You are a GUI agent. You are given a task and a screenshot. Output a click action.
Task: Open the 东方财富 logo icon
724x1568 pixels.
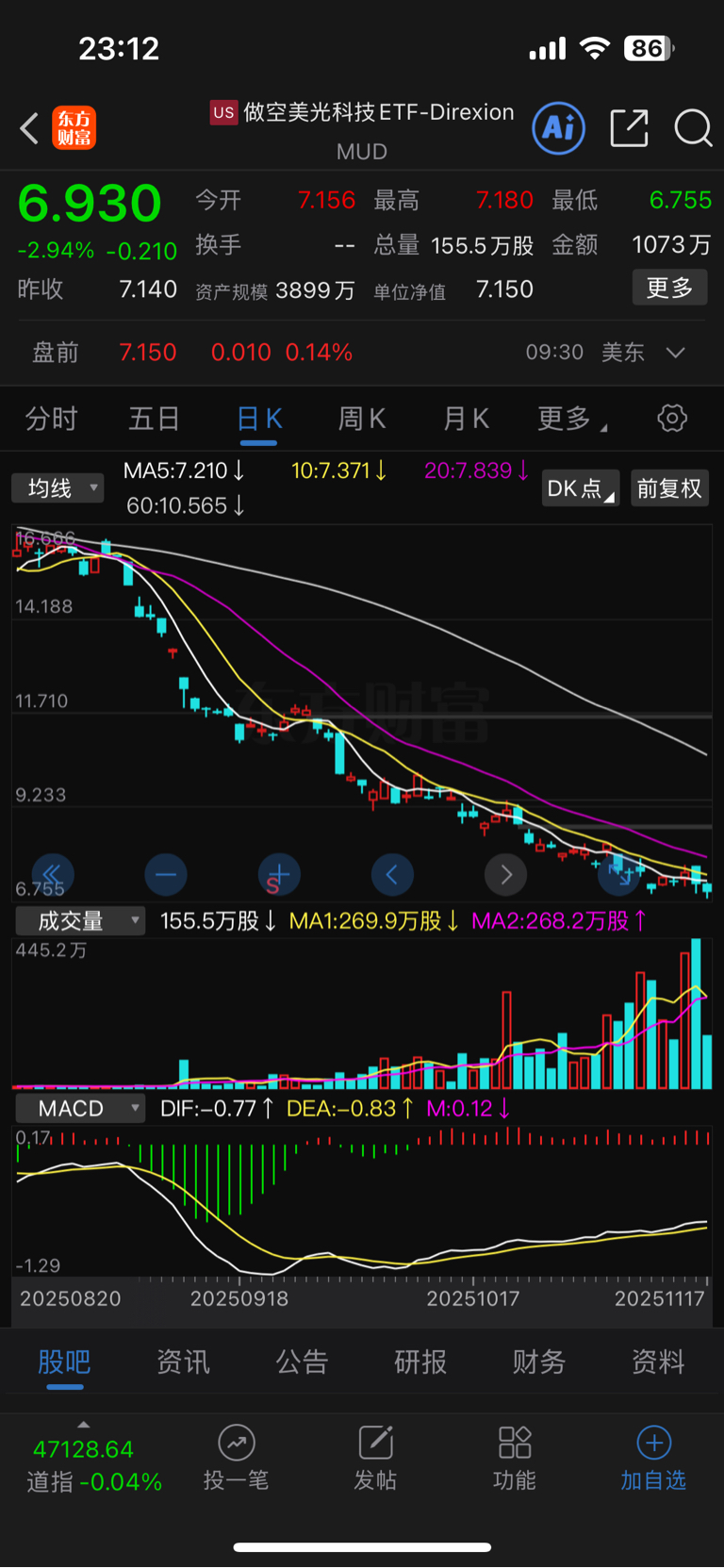pos(74,128)
